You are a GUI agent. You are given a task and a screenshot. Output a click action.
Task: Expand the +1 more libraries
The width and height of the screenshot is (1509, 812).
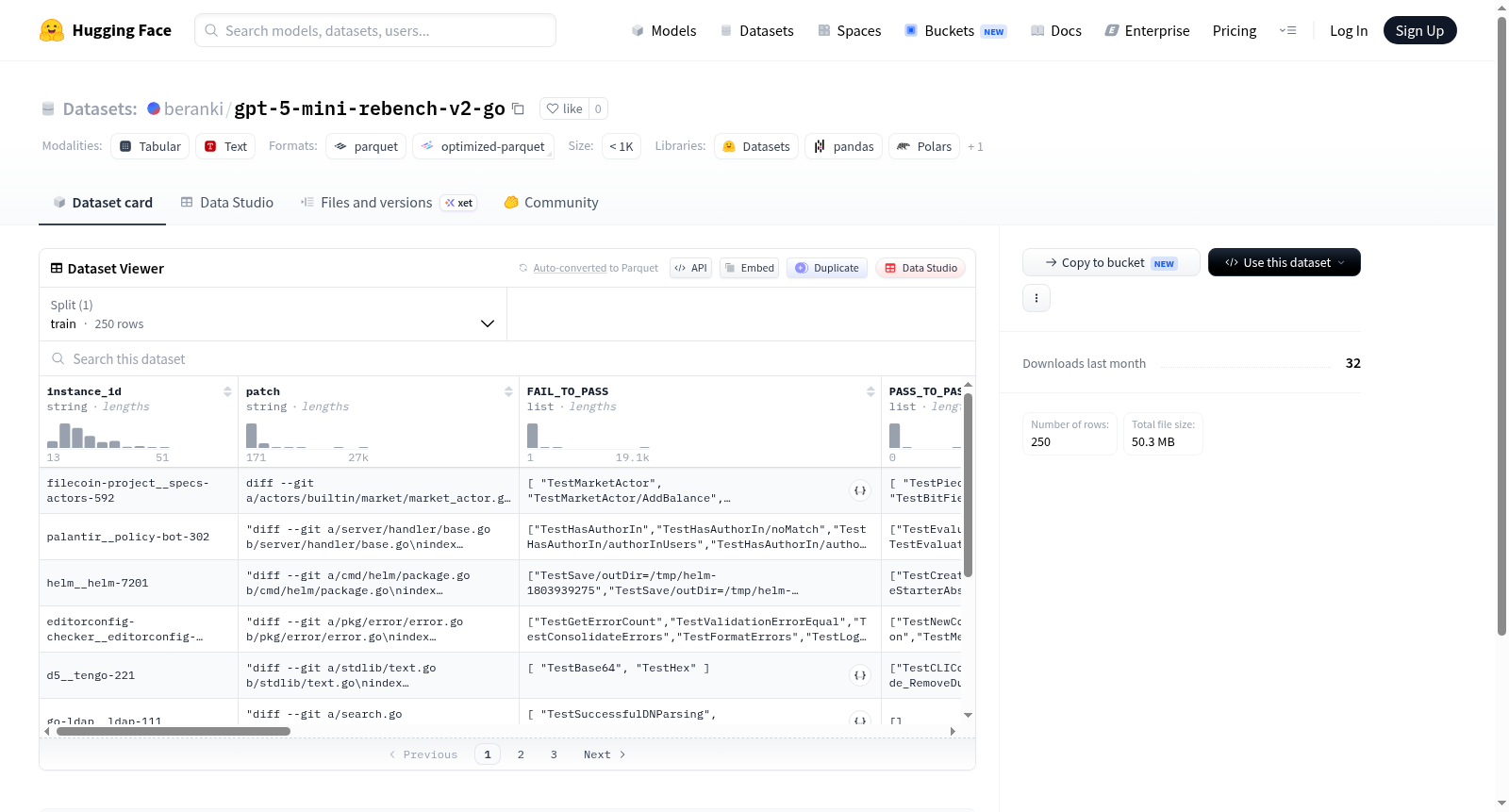(975, 146)
